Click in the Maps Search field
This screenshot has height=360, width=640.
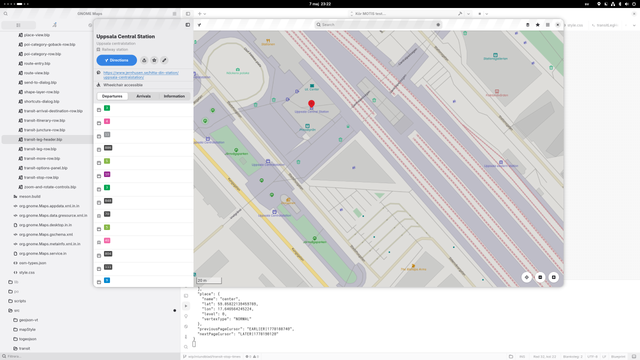(x=378, y=25)
